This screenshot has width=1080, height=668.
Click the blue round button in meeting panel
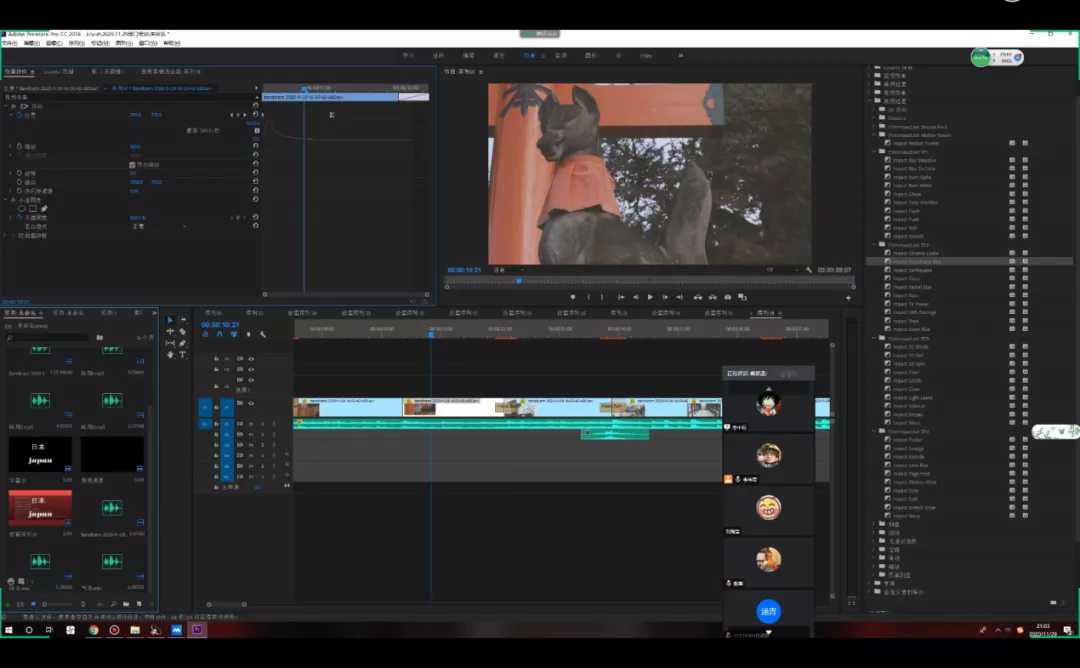pos(768,611)
